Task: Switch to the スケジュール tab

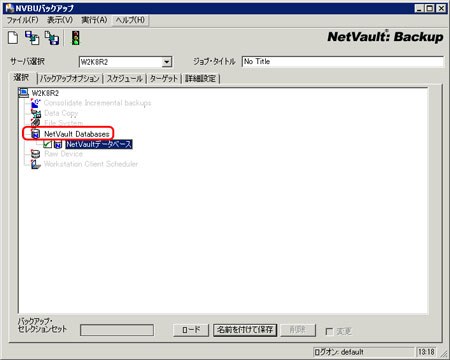Action: pos(125,79)
